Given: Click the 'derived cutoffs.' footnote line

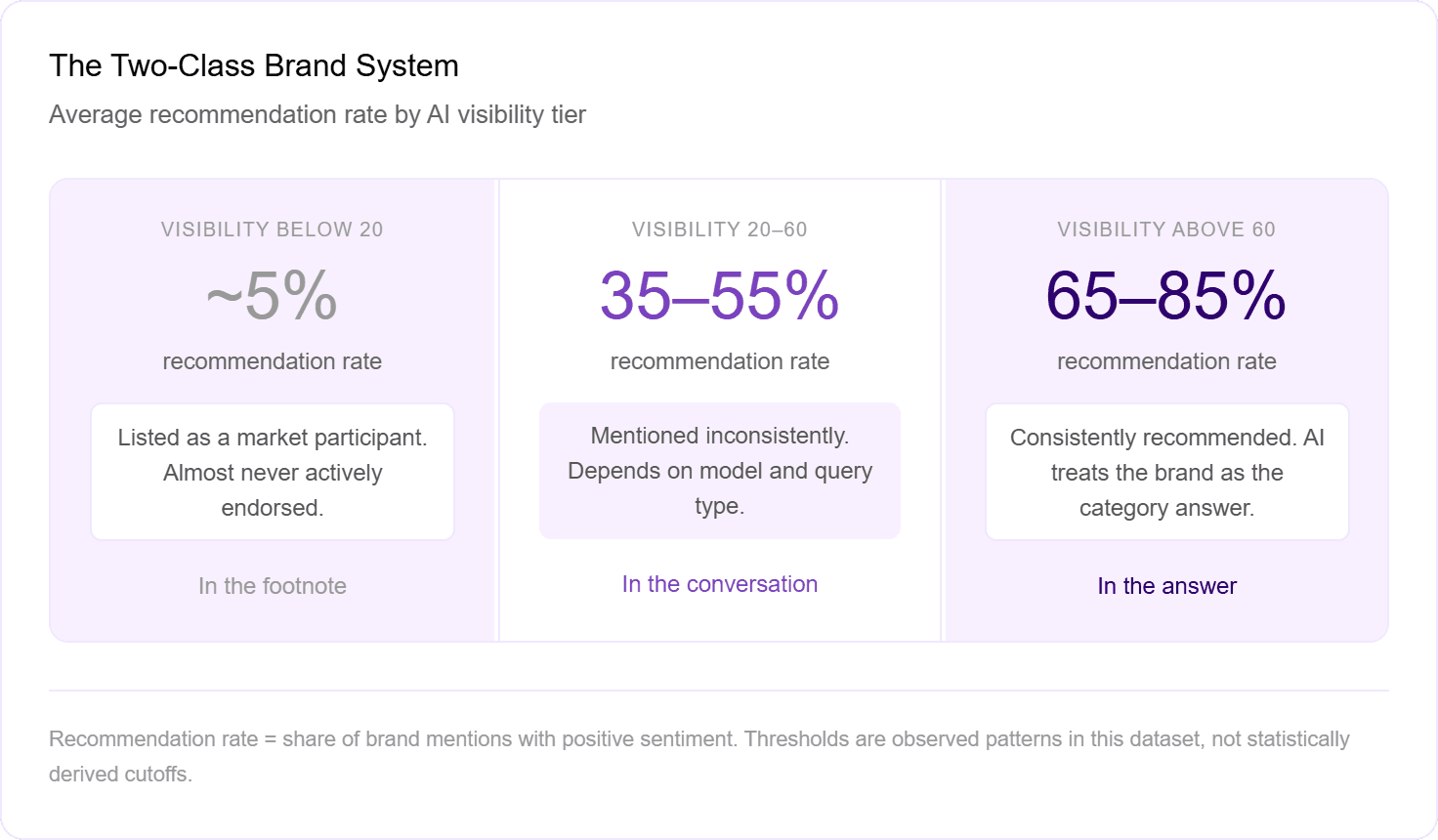Looking at the screenshot, I should [121, 774].
